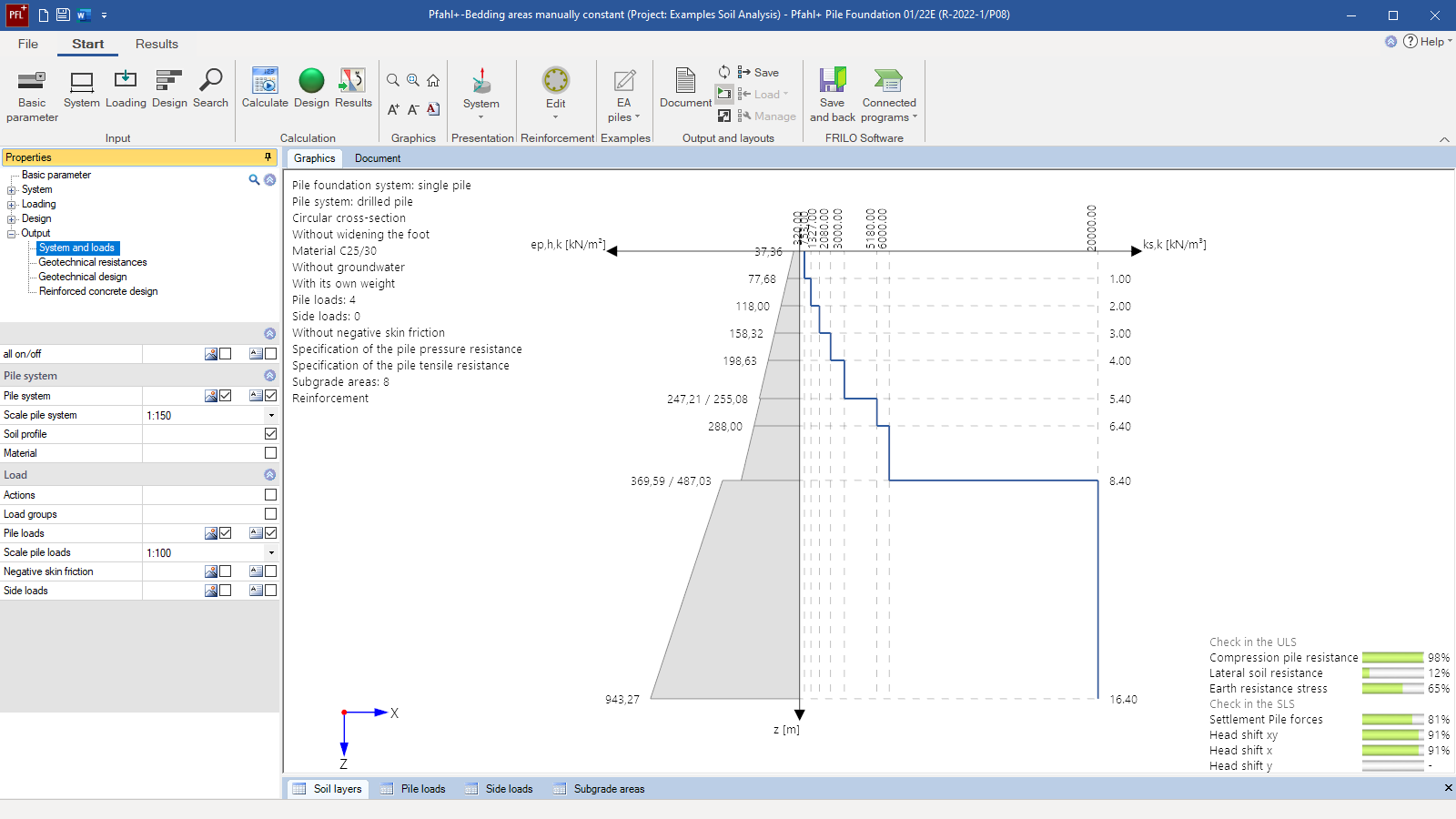Image resolution: width=1456 pixels, height=819 pixels.
Task: Toggle Soil profile checkbox
Action: coord(270,434)
